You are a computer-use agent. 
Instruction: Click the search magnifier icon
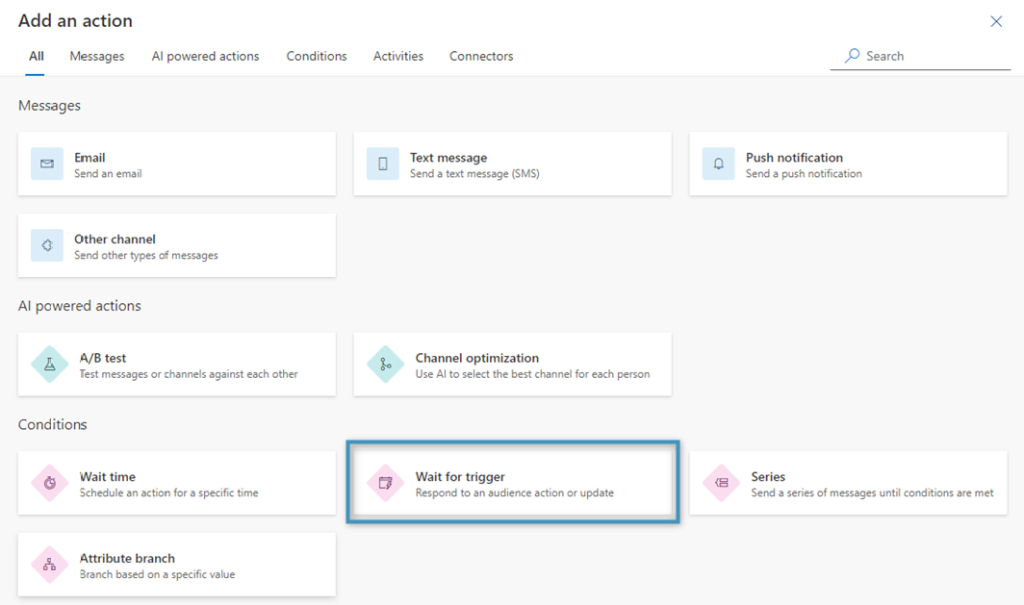click(852, 56)
